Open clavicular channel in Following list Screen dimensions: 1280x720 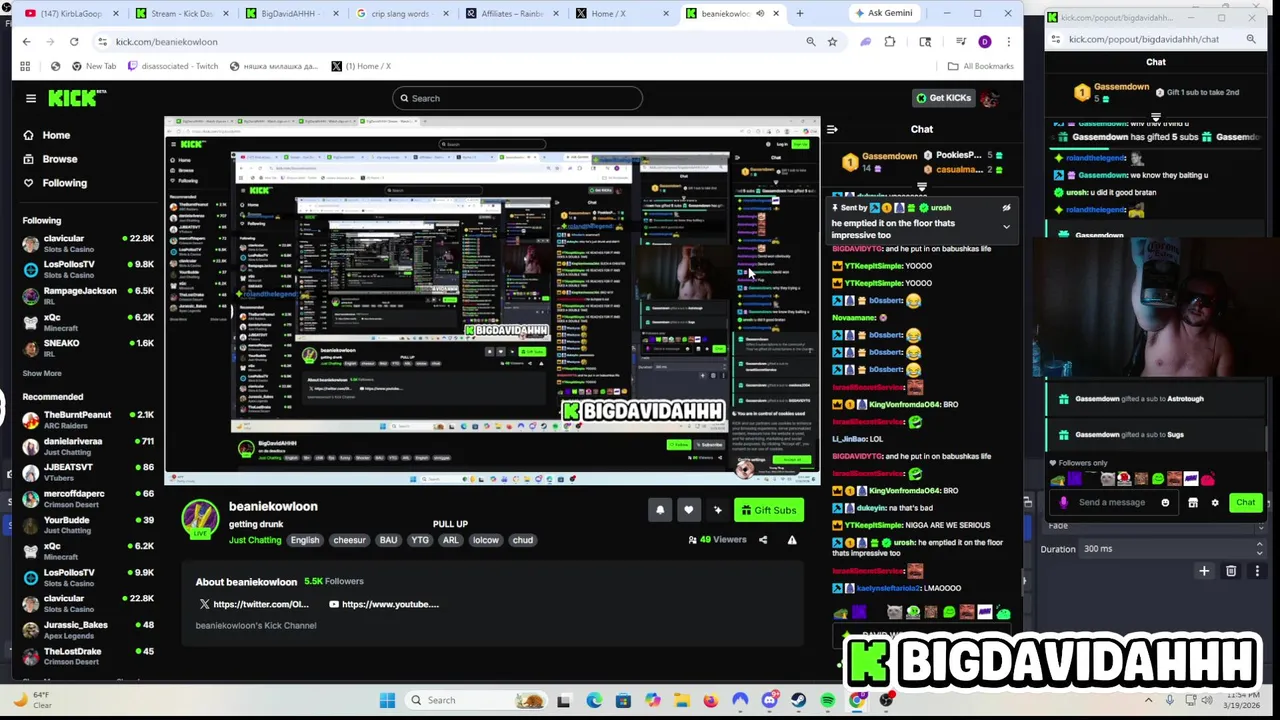(x=88, y=244)
